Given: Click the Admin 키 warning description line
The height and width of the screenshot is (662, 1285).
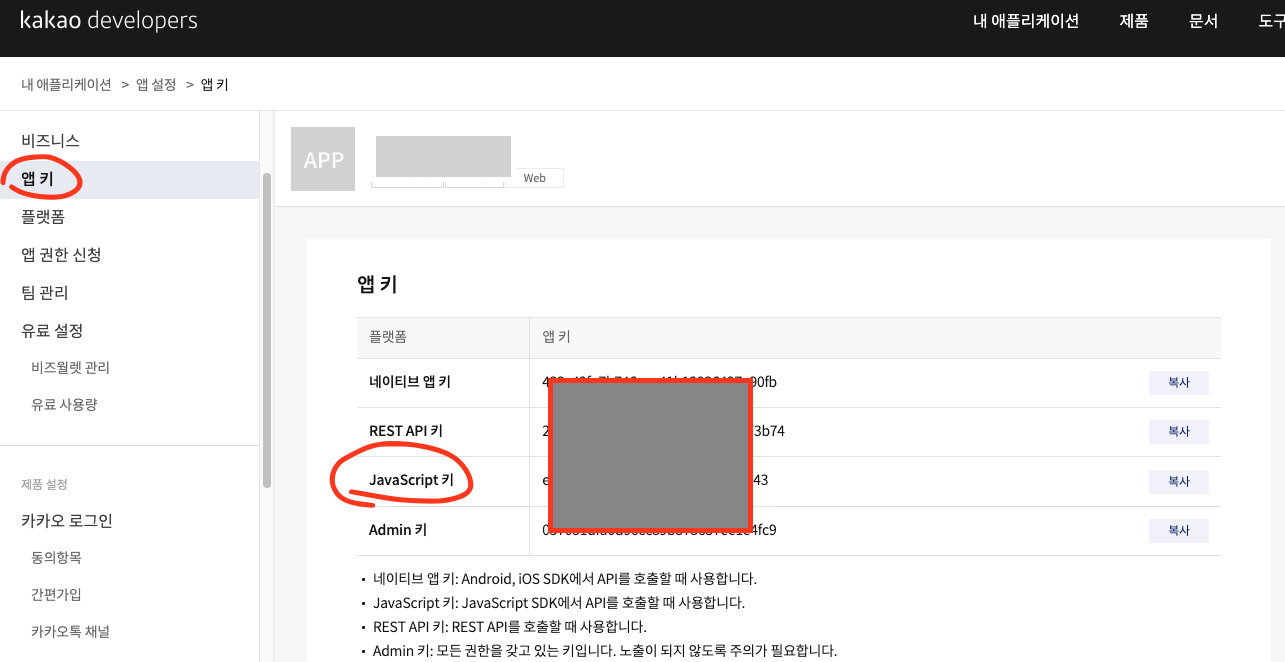Looking at the screenshot, I should (x=605, y=651).
